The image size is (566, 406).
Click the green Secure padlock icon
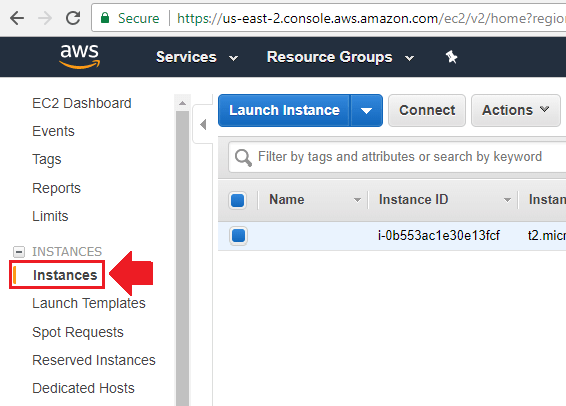[105, 18]
